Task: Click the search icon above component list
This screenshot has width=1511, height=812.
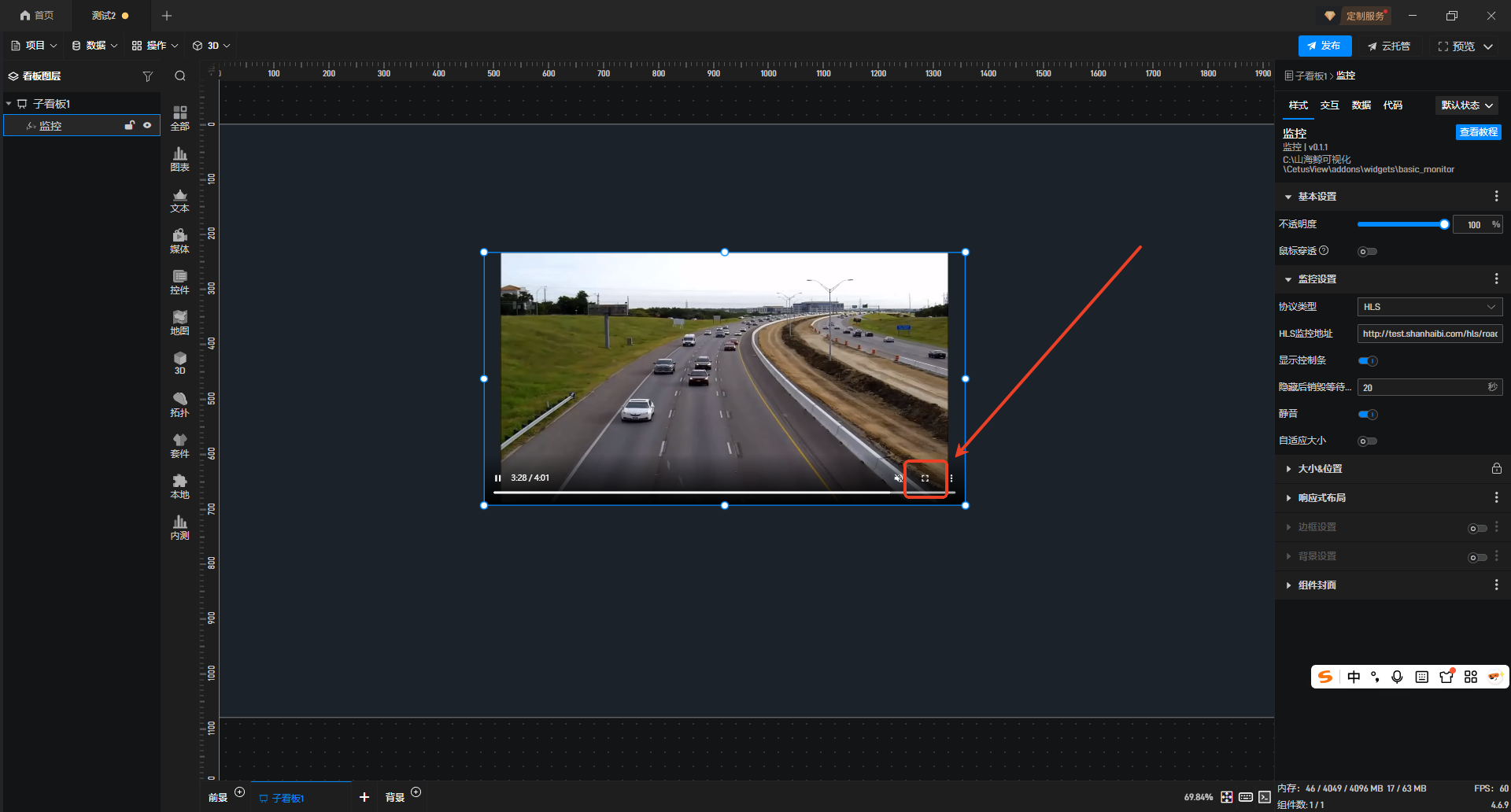Action: pyautogui.click(x=180, y=76)
